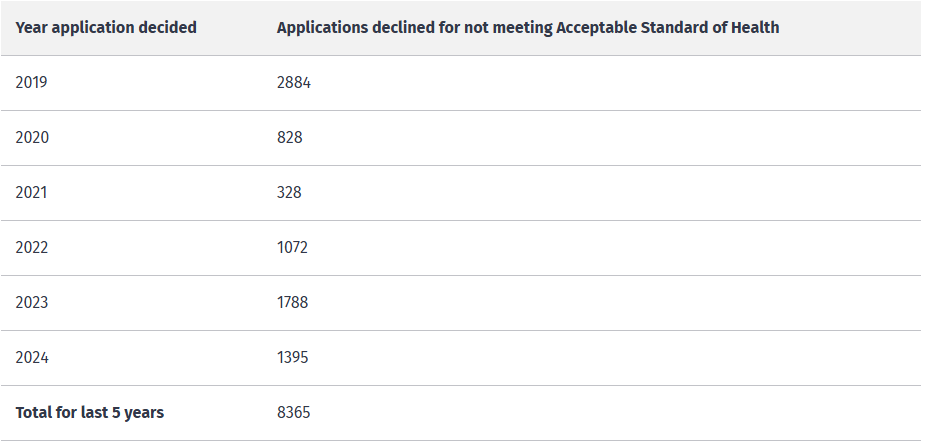Viewport: 925px width, 442px height.
Task: Click the value 828 for 2020
Action: click(290, 137)
